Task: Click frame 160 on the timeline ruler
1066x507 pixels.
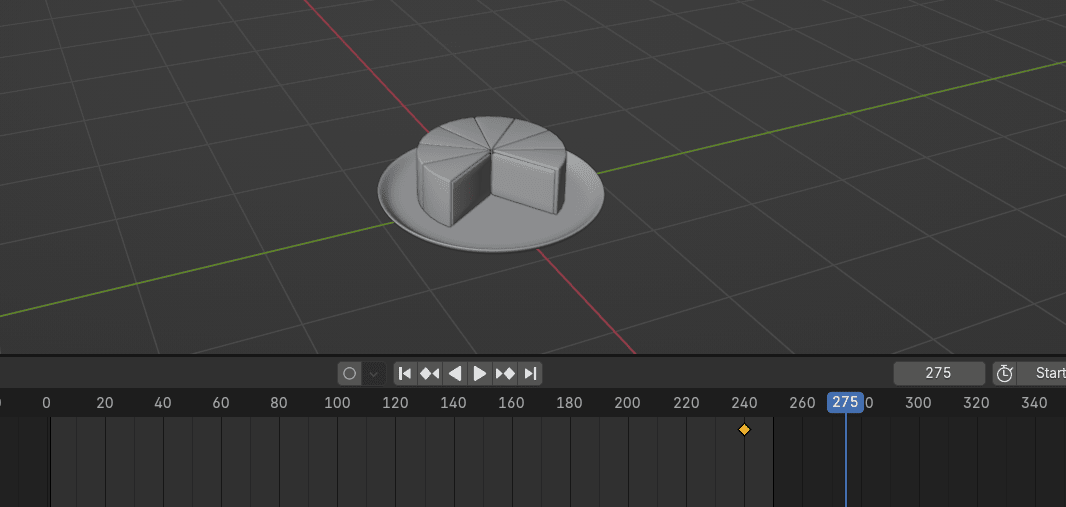Action: point(511,403)
